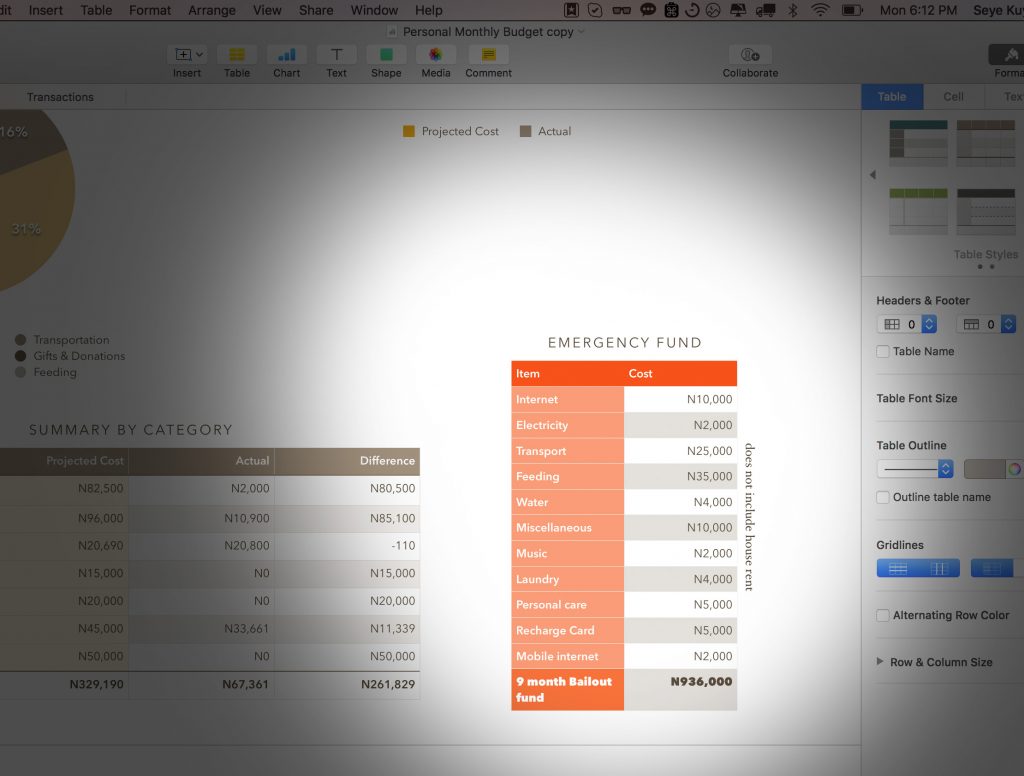Select the Text tool icon

(x=336, y=55)
